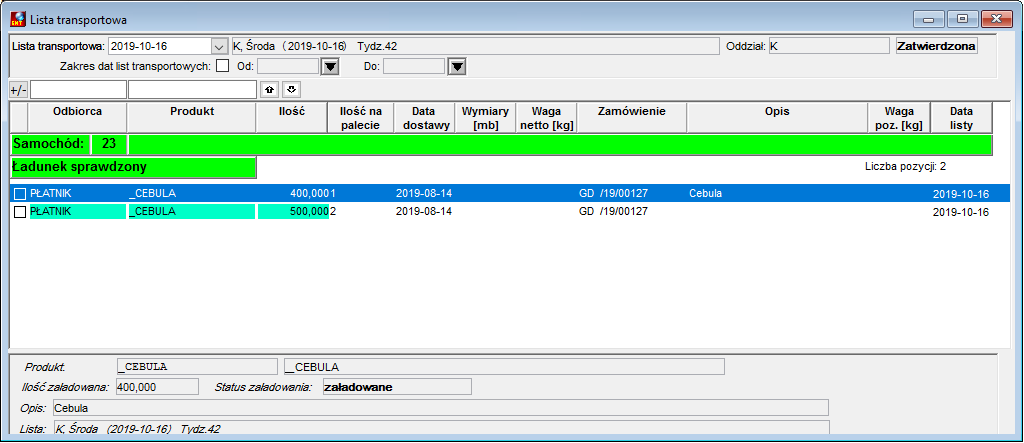
Task: Click PŁATNIK in the highlighted first row
Action: (x=50, y=193)
